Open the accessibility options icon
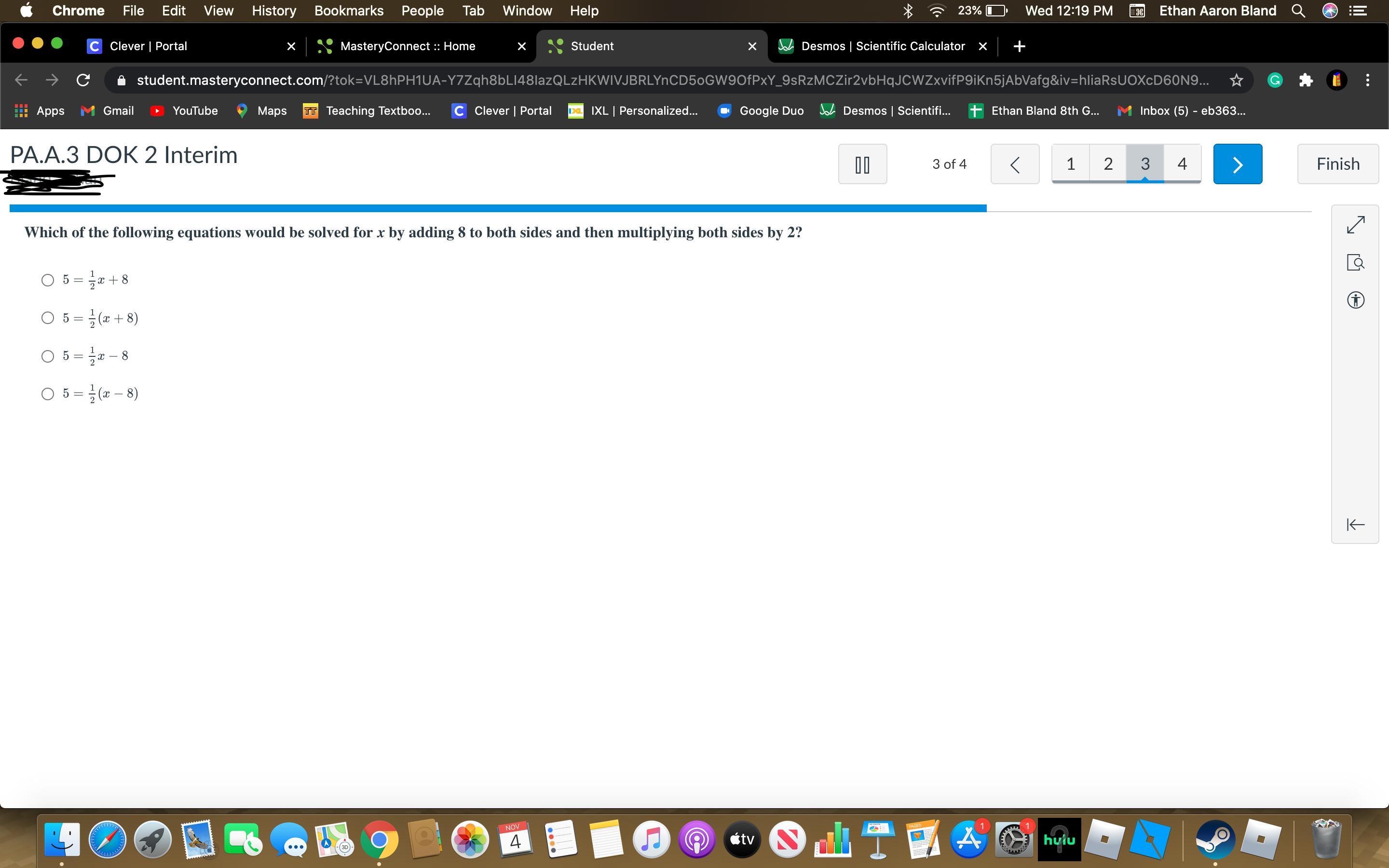The width and height of the screenshot is (1389, 868). pyautogui.click(x=1355, y=300)
